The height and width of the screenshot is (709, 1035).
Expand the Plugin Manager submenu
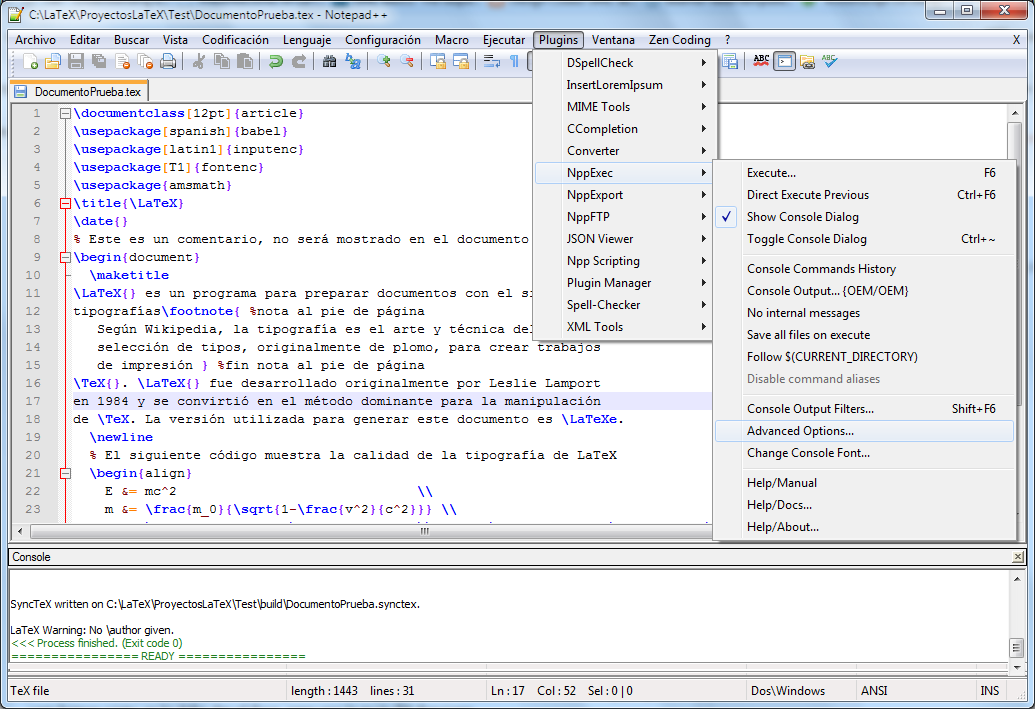tap(623, 283)
